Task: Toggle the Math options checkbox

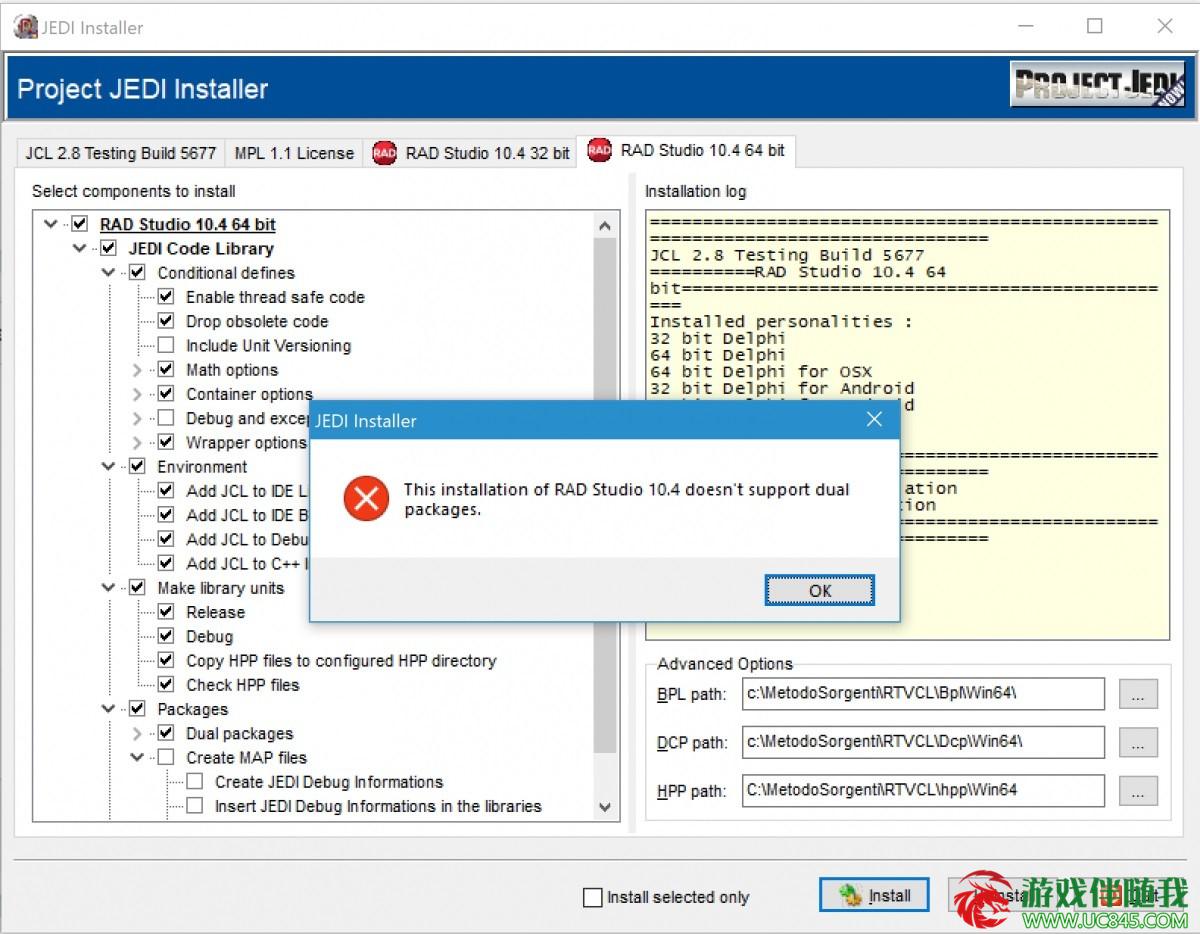Action: pyautogui.click(x=167, y=369)
